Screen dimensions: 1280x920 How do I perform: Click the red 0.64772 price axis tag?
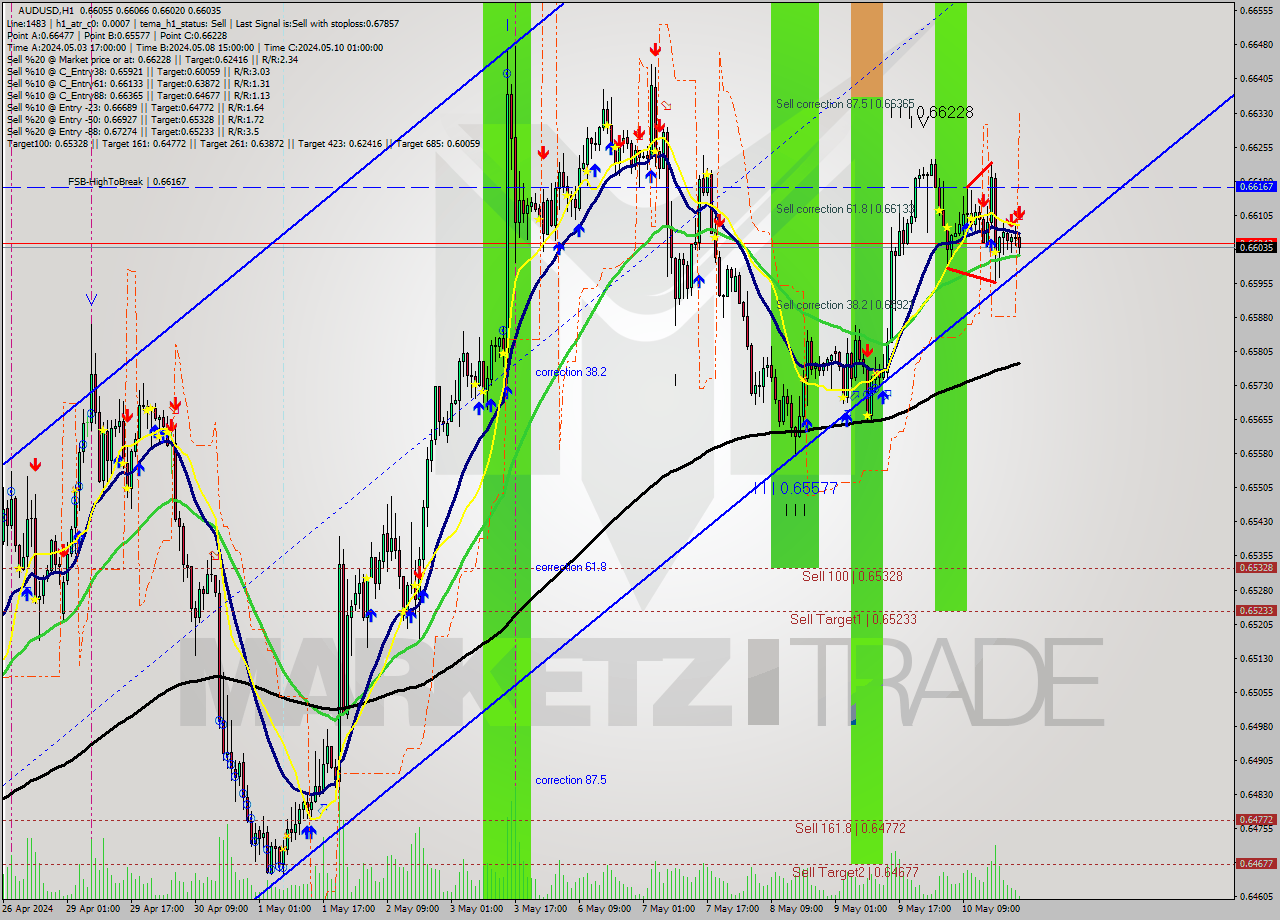tap(1255, 819)
